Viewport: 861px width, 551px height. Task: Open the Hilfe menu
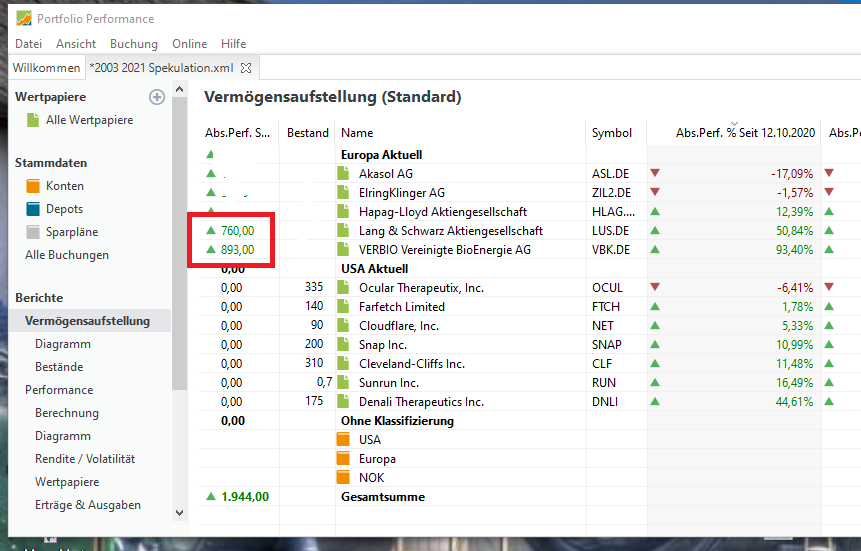[x=233, y=43]
